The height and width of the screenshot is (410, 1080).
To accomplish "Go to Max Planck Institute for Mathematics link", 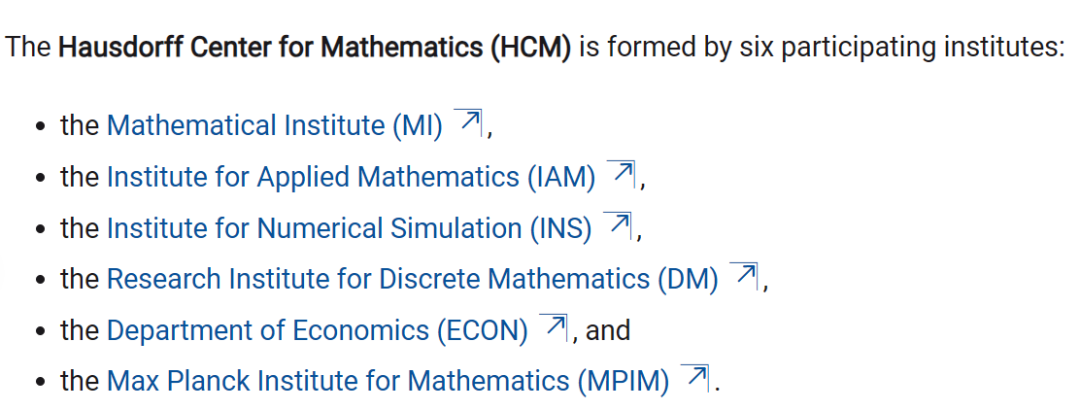I will click(388, 381).
